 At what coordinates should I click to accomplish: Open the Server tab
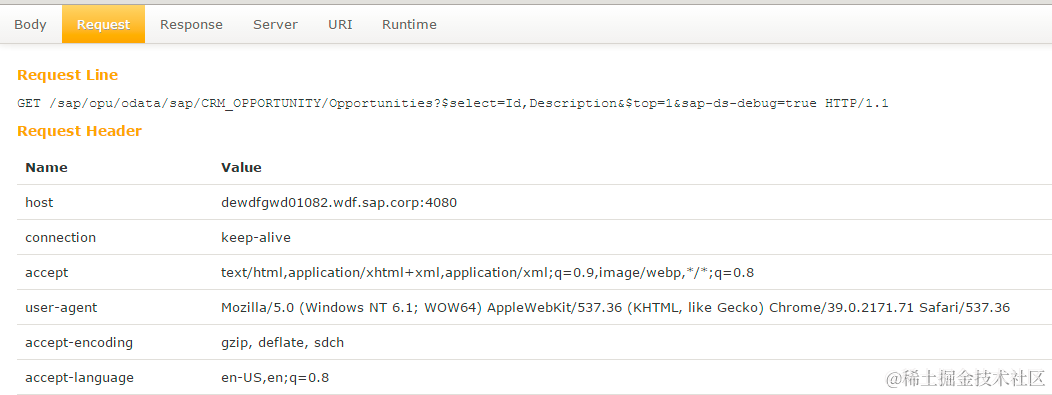click(x=275, y=25)
